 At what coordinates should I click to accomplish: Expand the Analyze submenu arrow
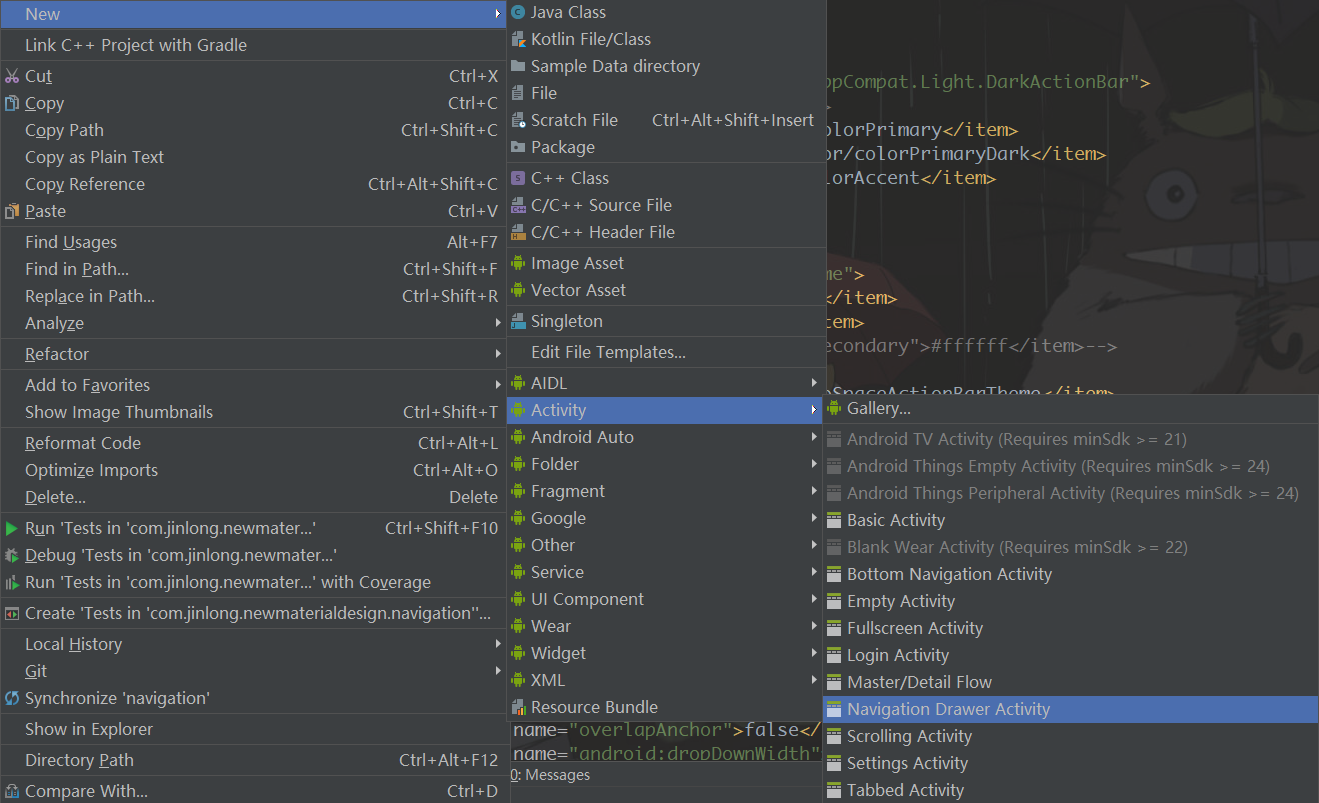pos(497,323)
